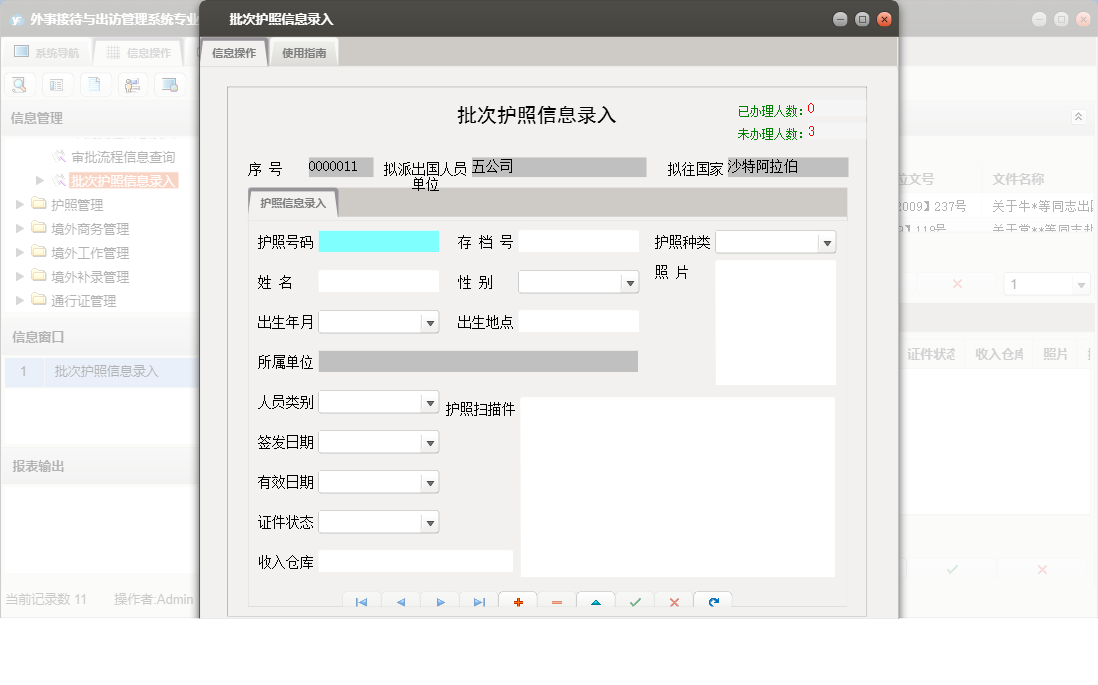Click the previous record arrow icon
Viewport: 1098px width, 685px height.
coord(401,602)
